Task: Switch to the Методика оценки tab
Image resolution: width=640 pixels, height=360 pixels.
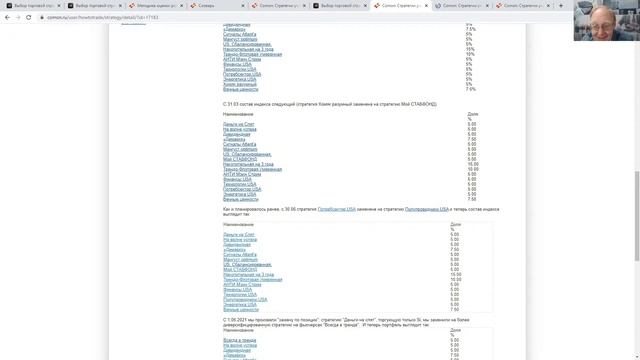Action: [x=156, y=6]
